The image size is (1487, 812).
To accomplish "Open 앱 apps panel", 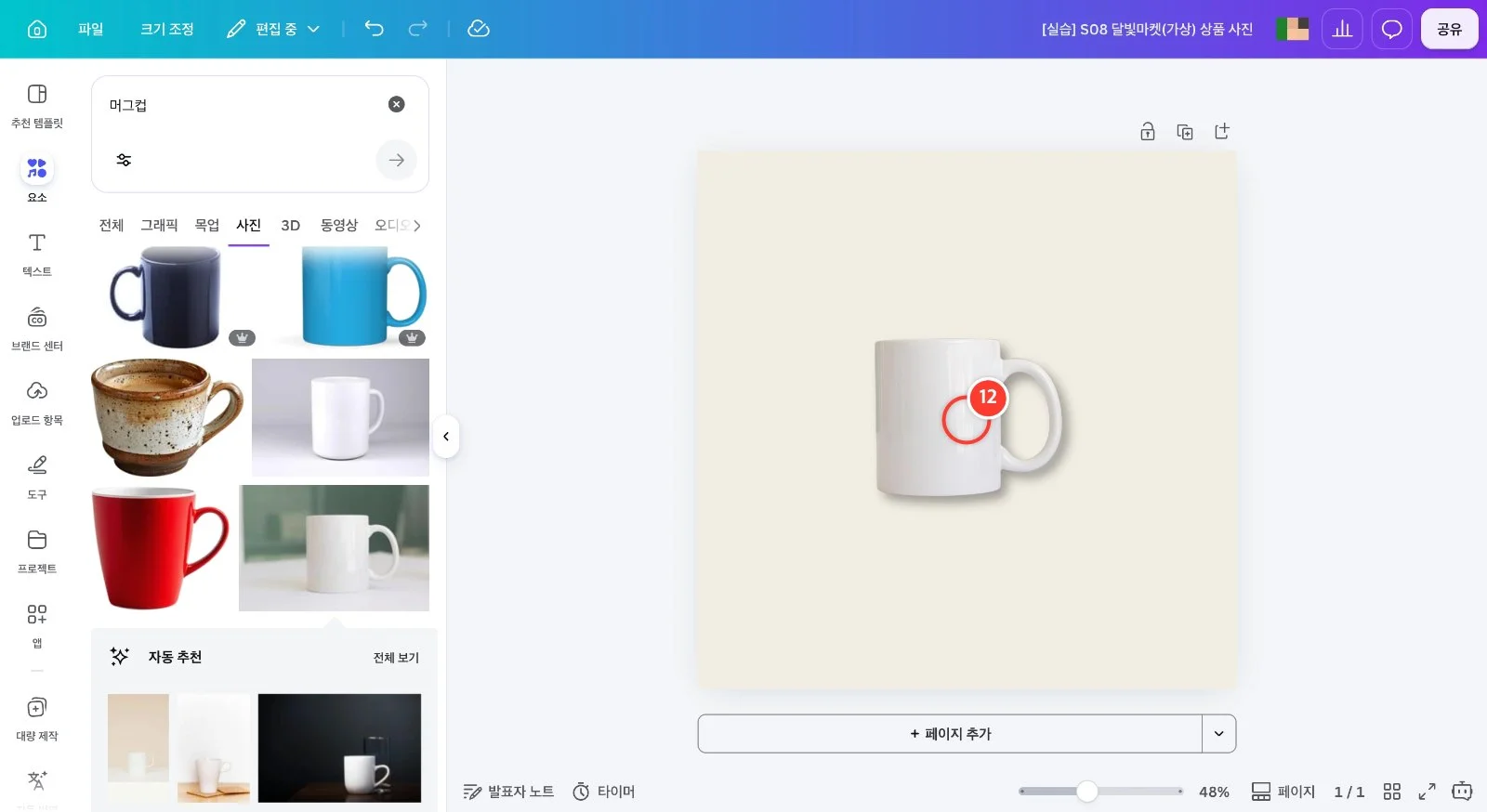I will 37,626.
